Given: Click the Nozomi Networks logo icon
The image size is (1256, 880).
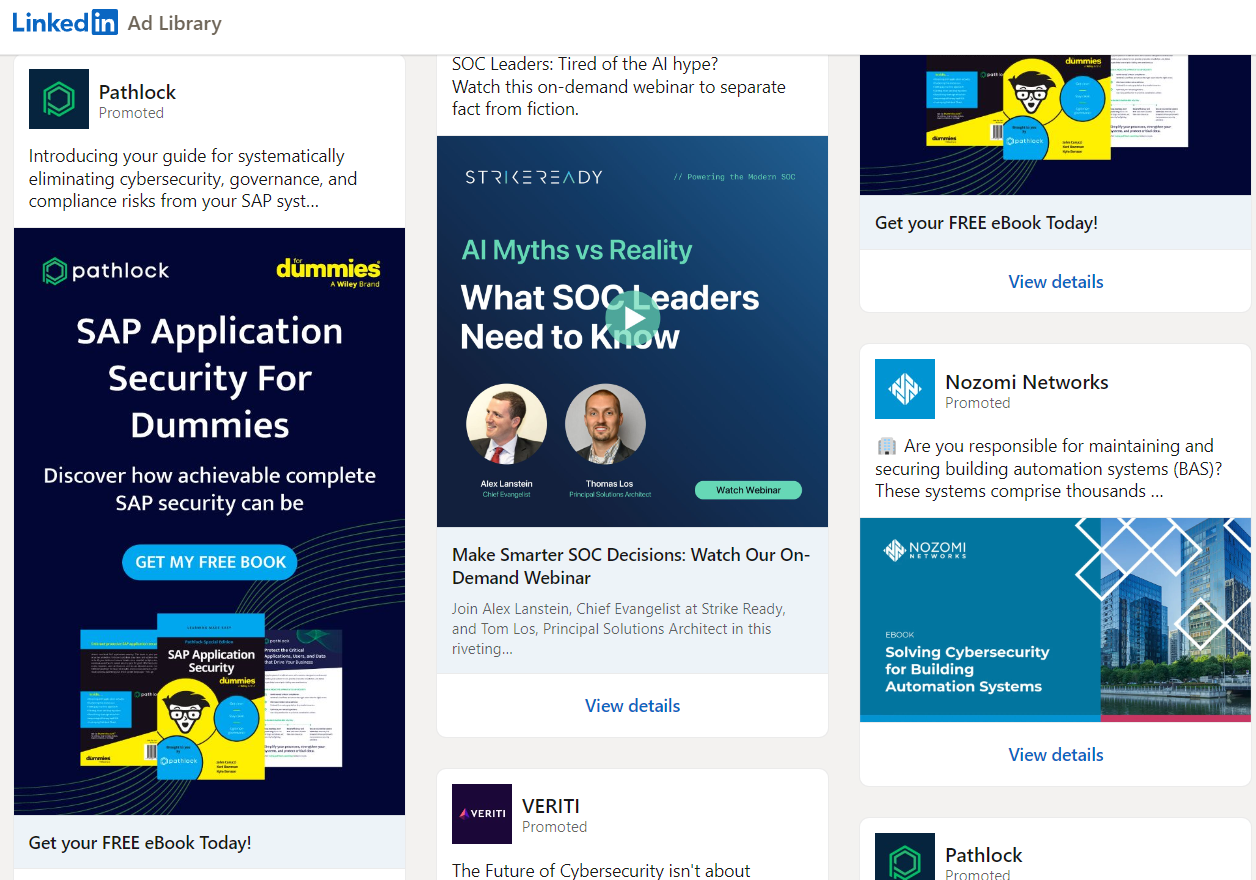Looking at the screenshot, I should [x=904, y=389].
